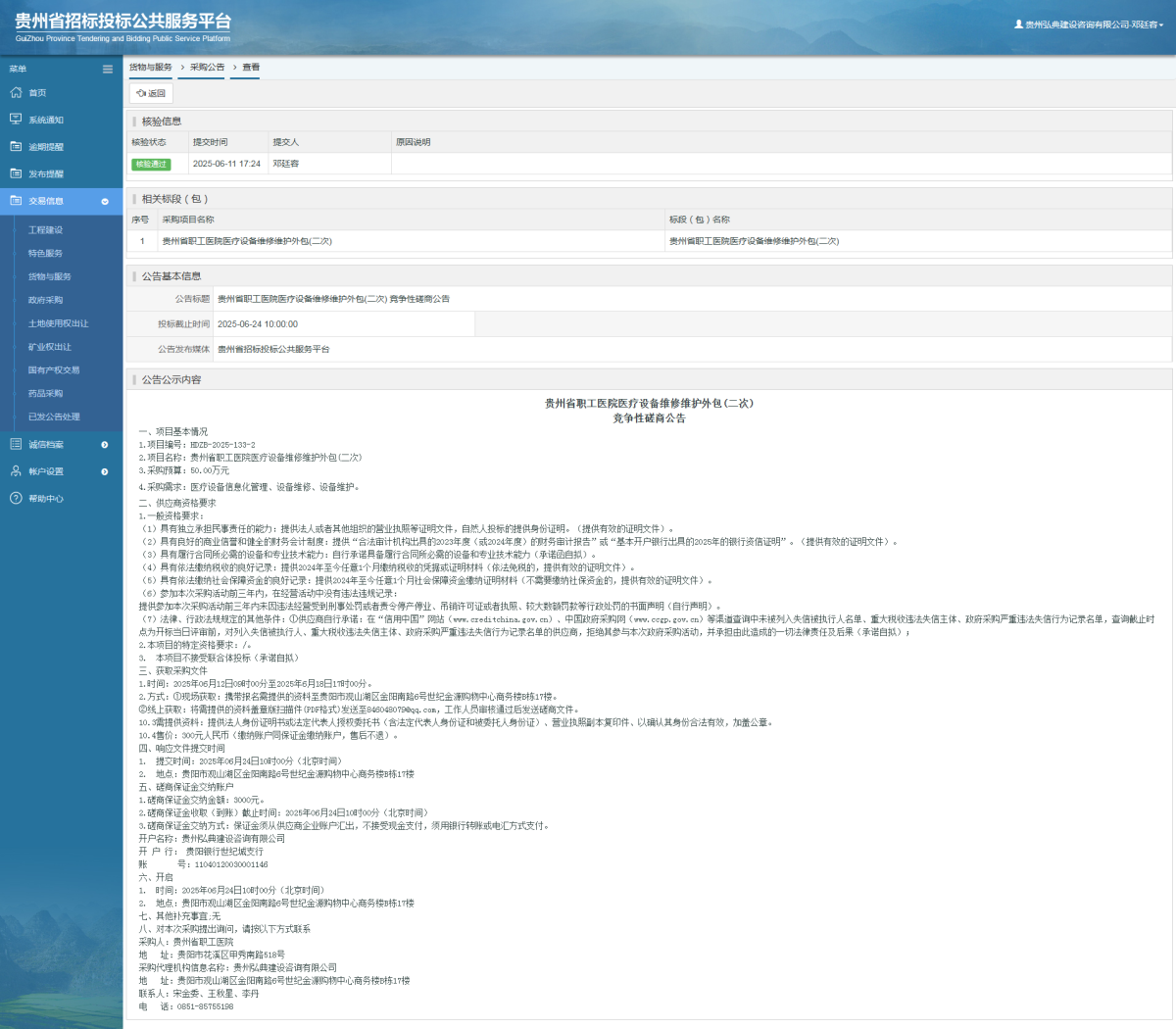
Task: Click the 帮助中心 question mark icon
Action: [x=16, y=498]
